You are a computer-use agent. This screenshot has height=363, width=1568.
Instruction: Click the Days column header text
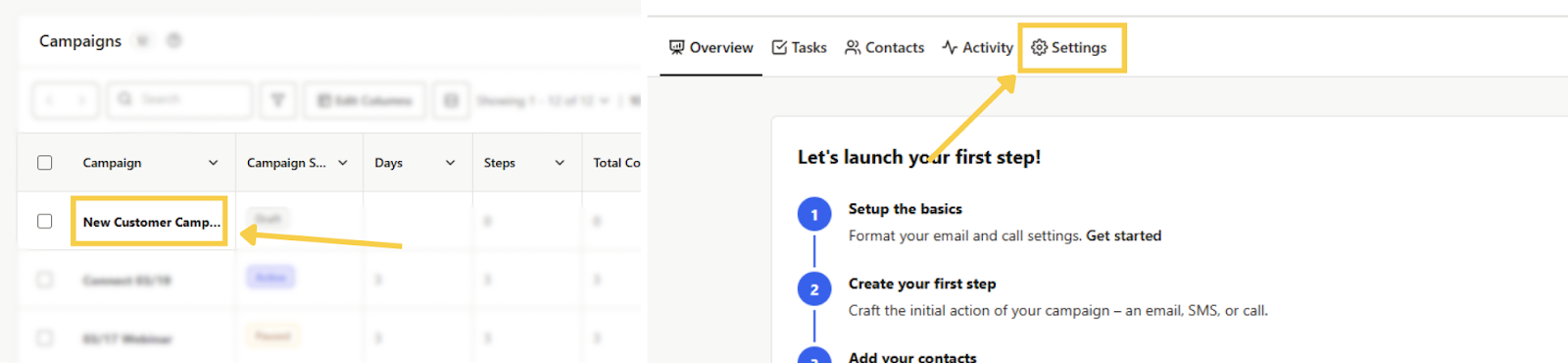(x=388, y=163)
